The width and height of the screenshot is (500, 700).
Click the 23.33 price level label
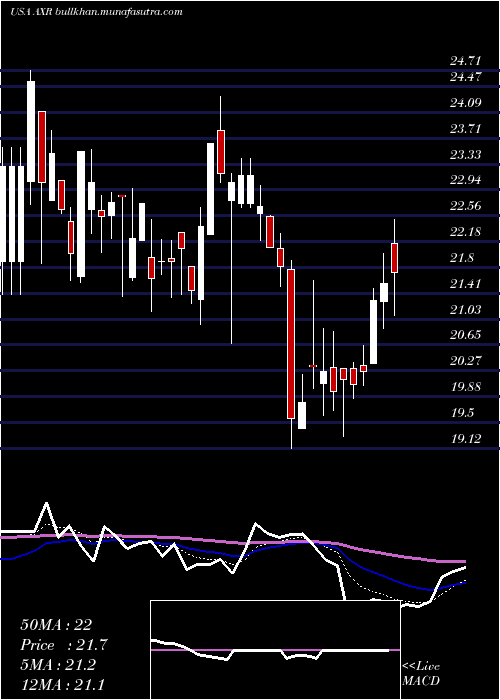466,155
